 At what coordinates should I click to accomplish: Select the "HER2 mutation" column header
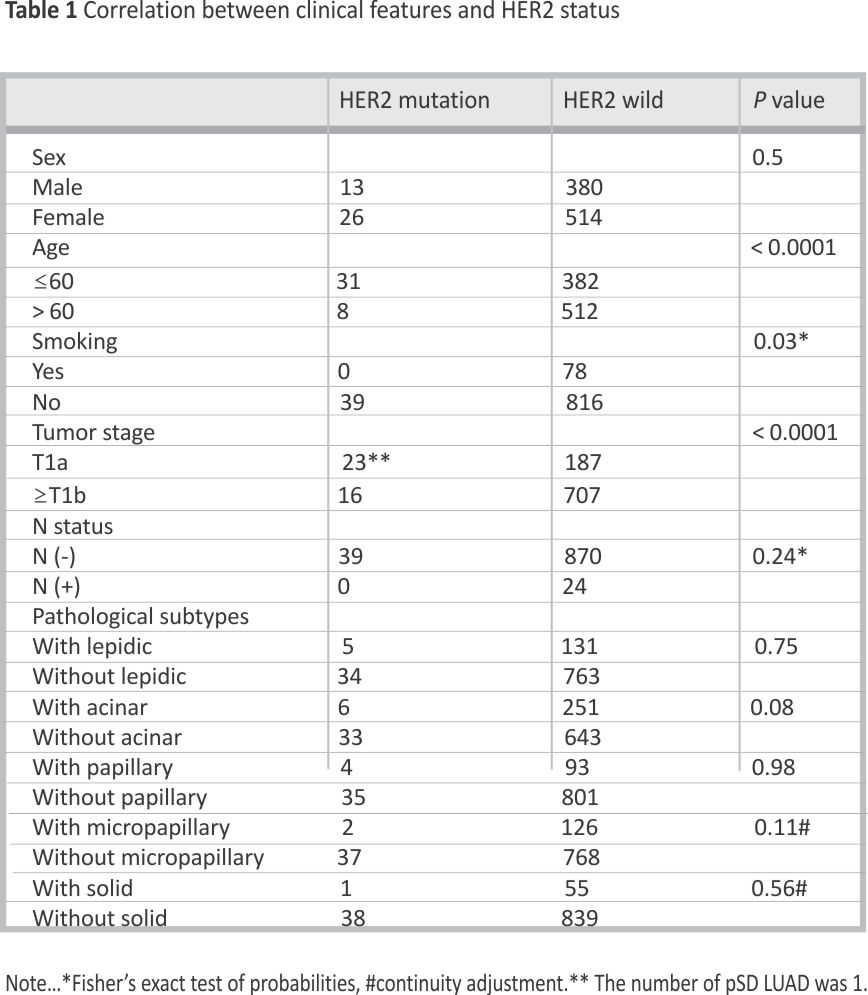[x=414, y=100]
